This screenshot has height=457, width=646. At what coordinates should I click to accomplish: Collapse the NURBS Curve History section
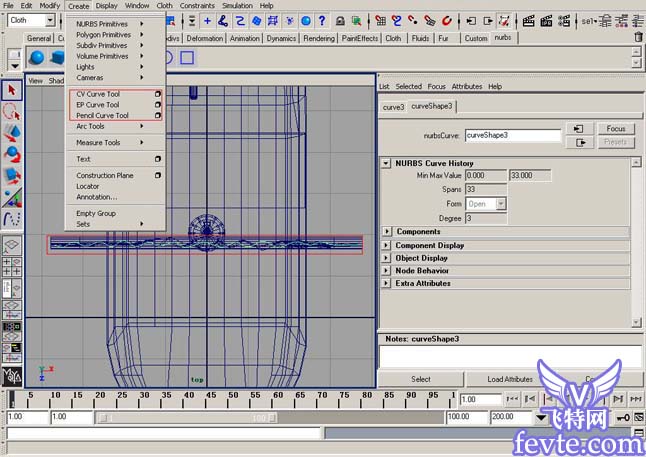click(386, 163)
